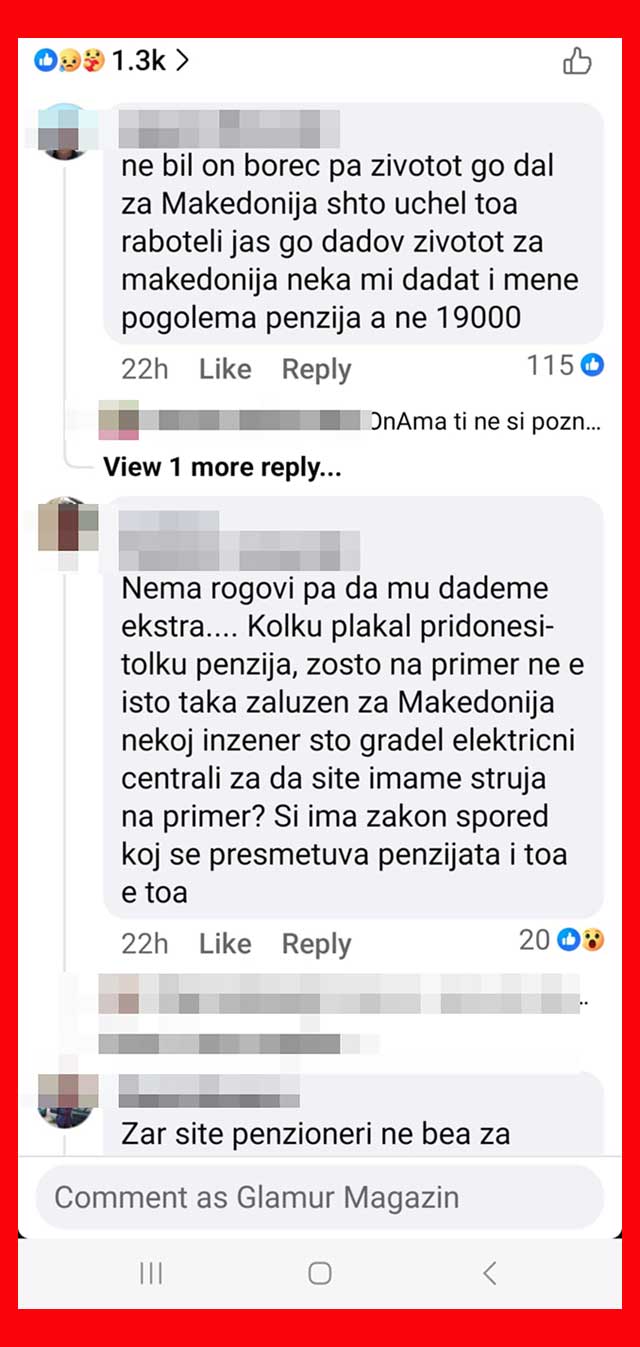Viewport: 640px width, 1347px height.
Task: Open Android recent apps button
Action: [151, 1273]
